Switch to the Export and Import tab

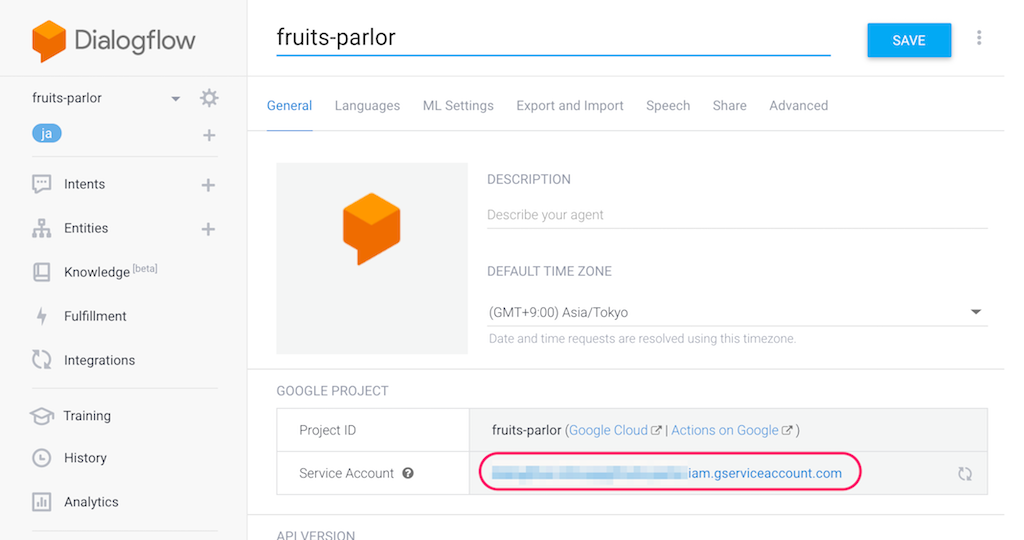pyautogui.click(x=569, y=106)
